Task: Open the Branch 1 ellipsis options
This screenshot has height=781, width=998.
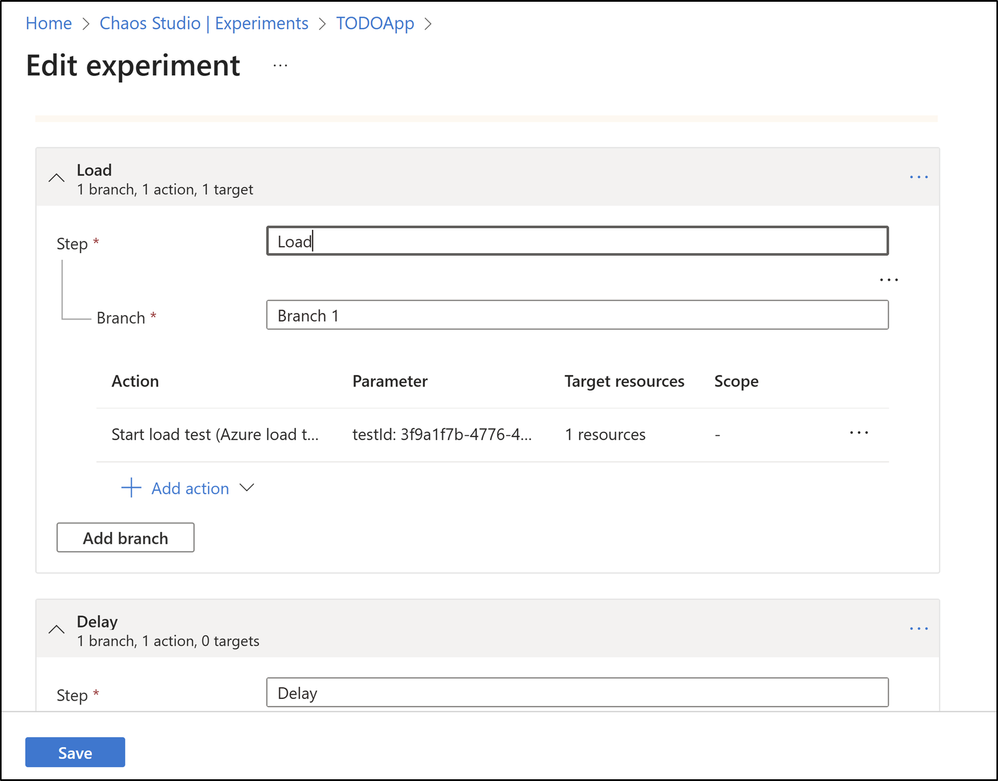Action: point(888,280)
